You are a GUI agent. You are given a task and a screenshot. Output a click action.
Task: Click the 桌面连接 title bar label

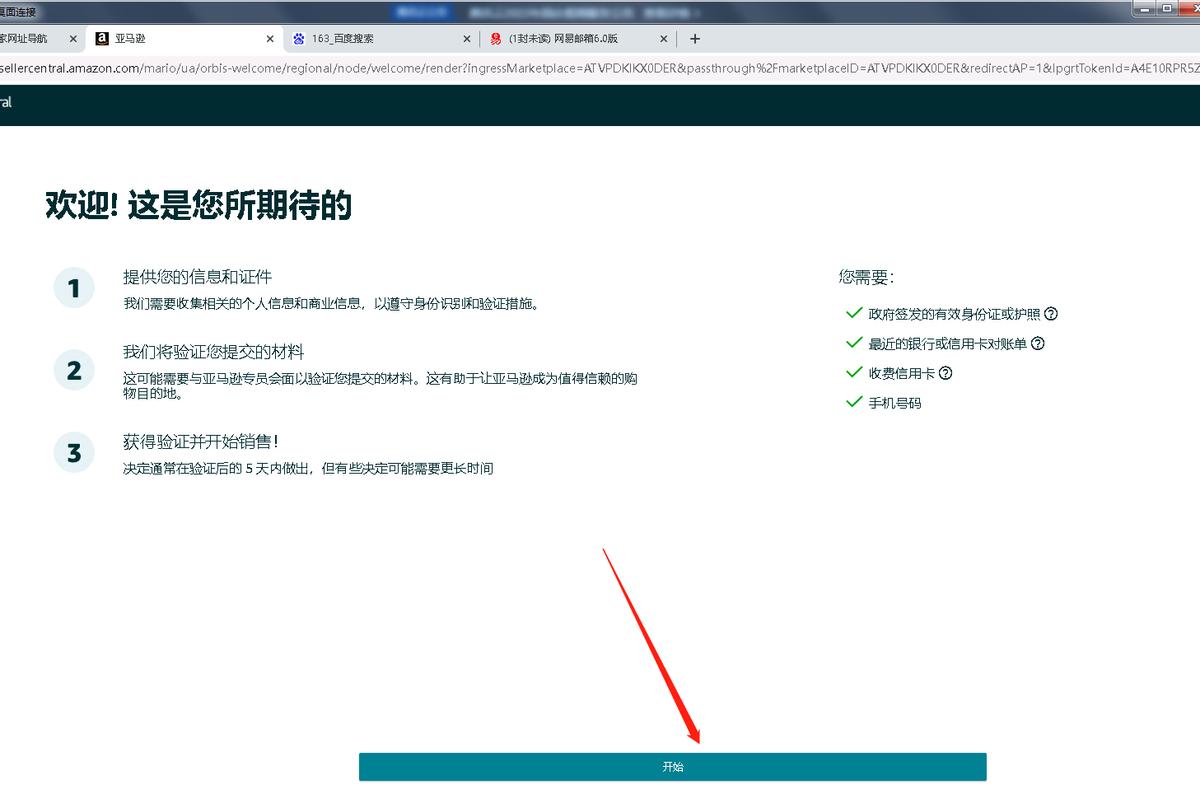coord(18,9)
